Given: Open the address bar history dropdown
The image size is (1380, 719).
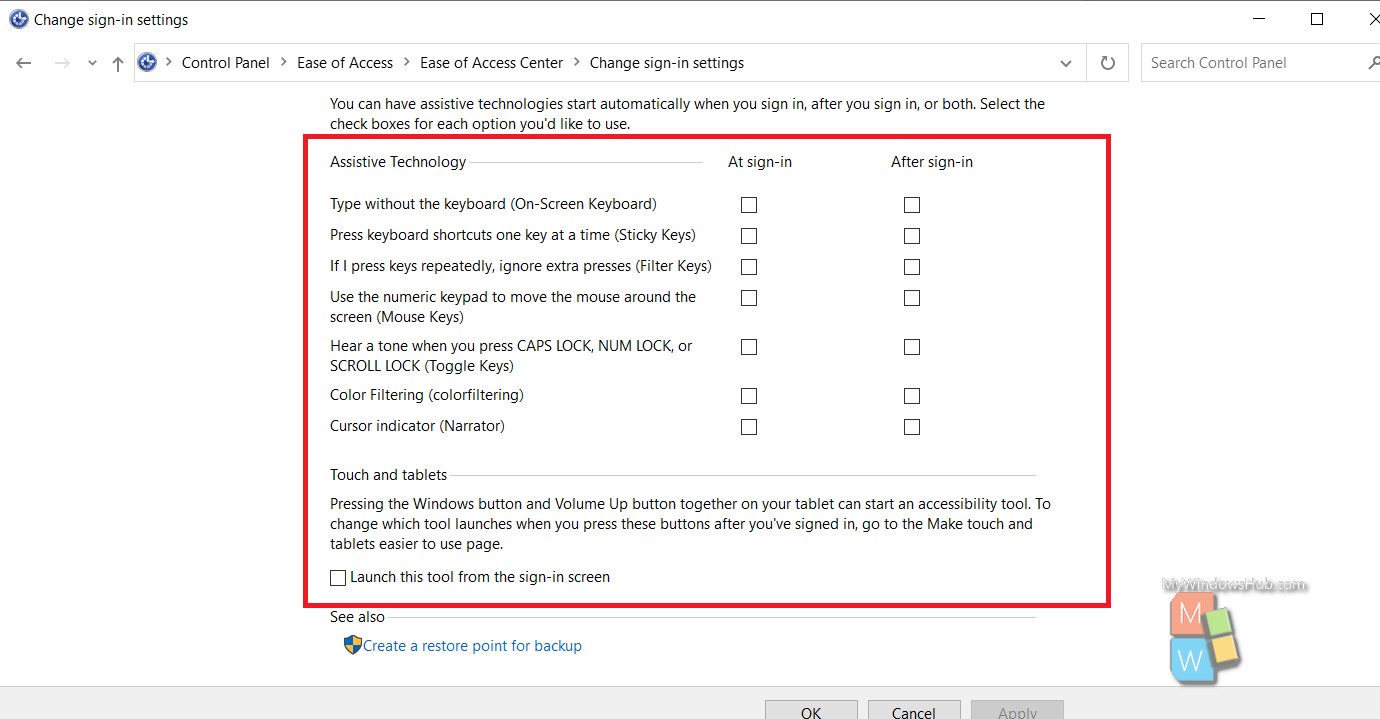Looking at the screenshot, I should (x=1066, y=63).
